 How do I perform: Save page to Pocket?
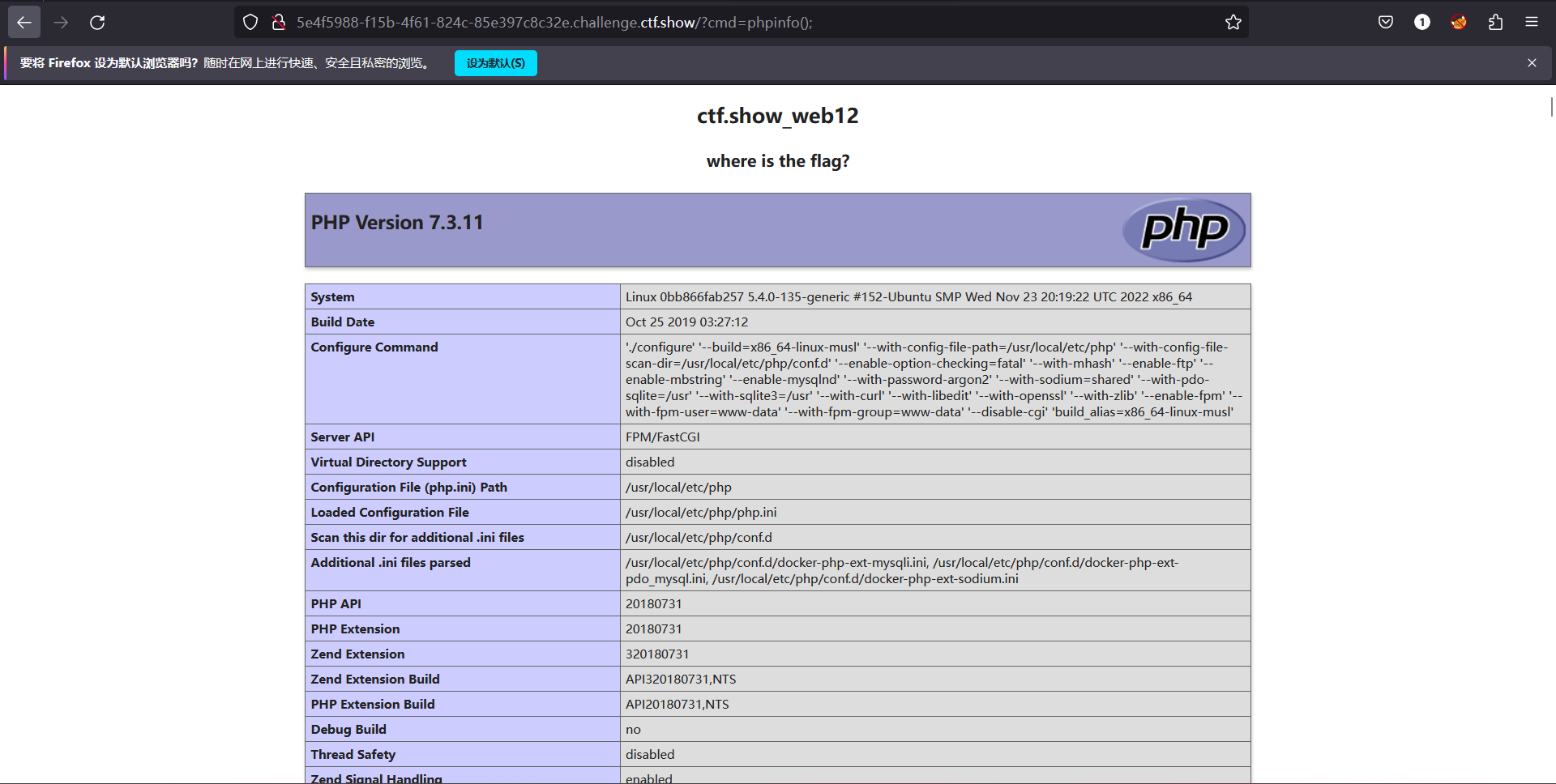coord(1386,23)
